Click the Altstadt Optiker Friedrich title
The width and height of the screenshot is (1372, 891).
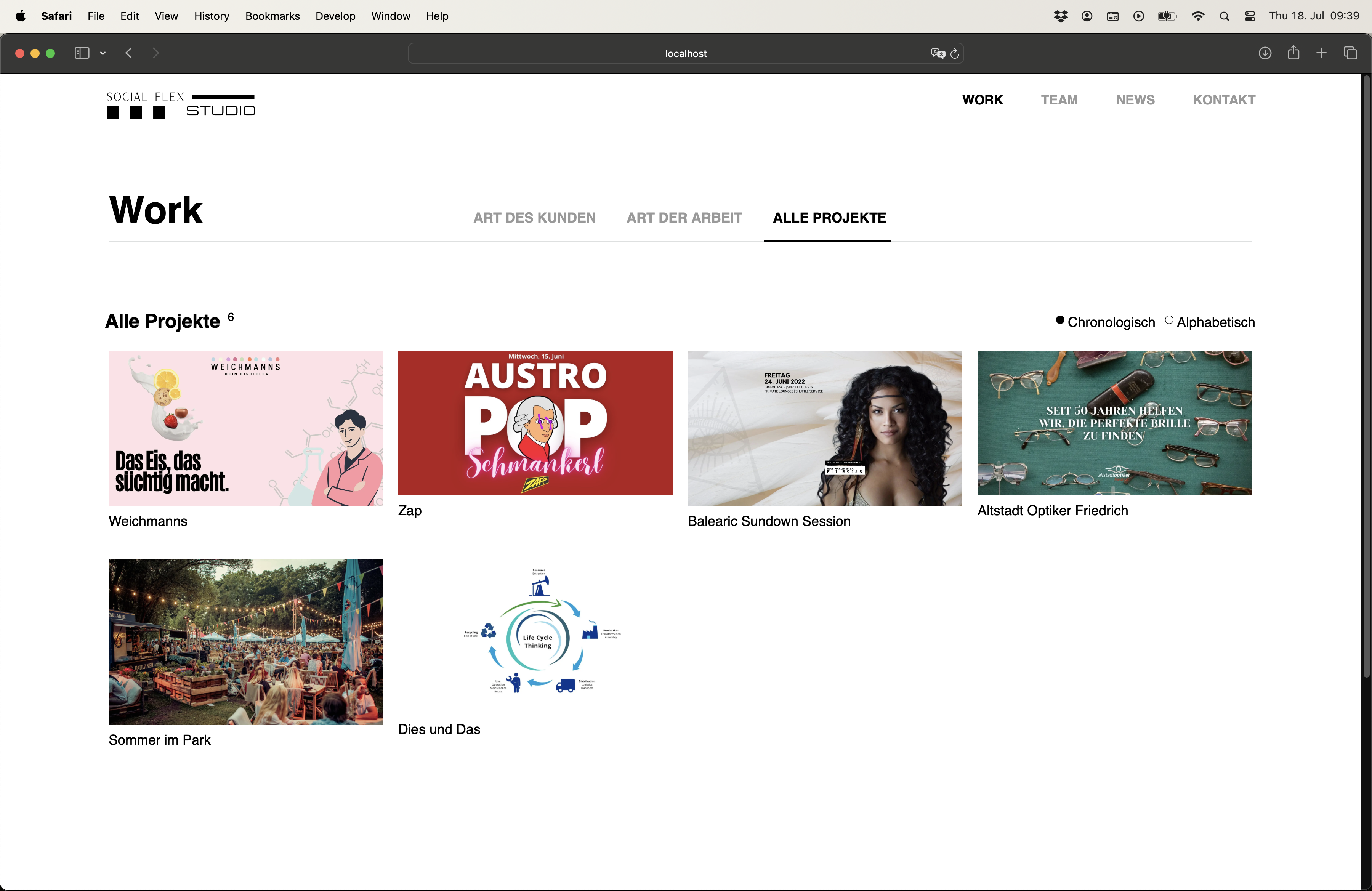pyautogui.click(x=1053, y=511)
